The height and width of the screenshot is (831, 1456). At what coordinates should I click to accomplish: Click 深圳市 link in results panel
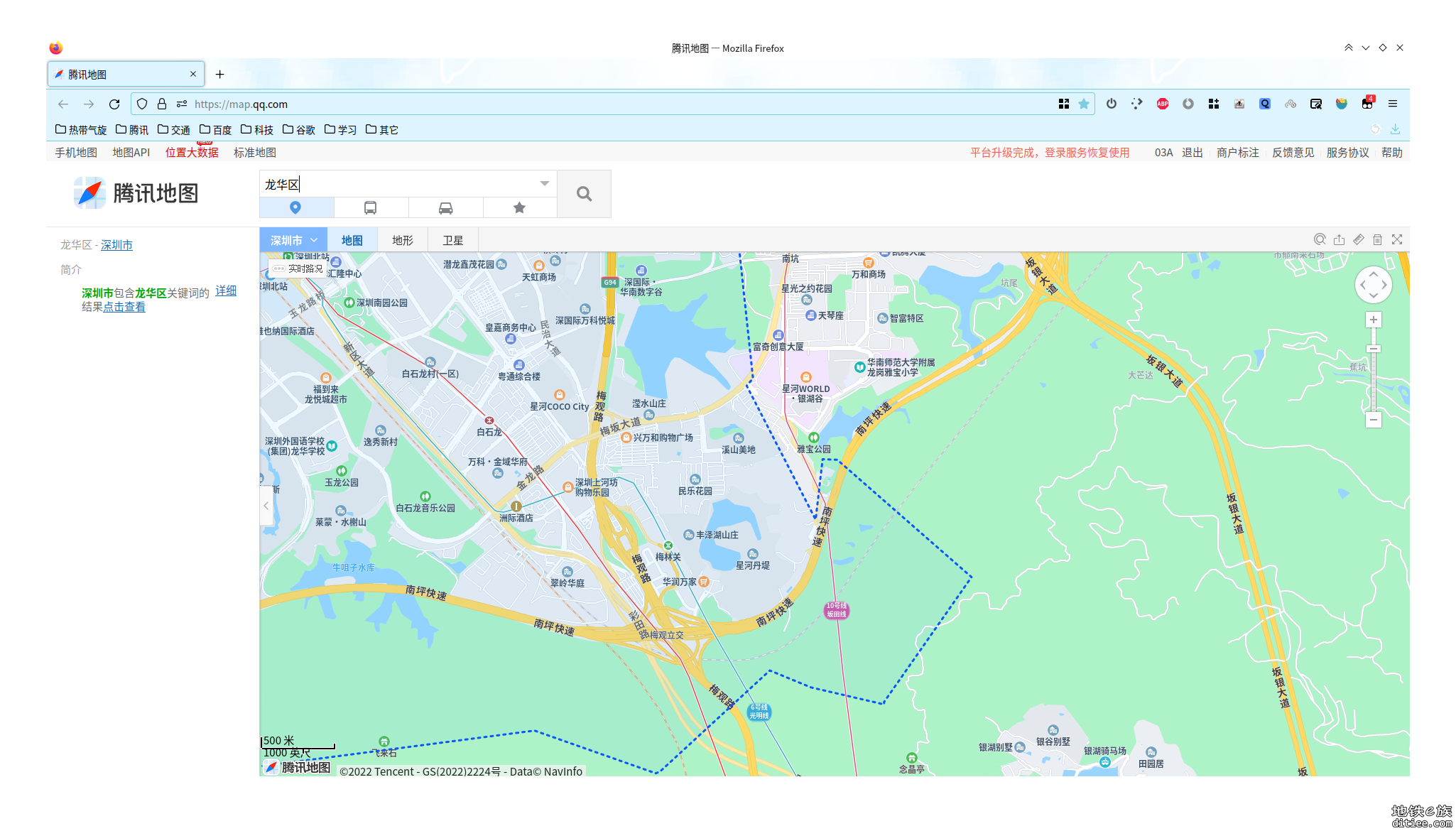(116, 244)
